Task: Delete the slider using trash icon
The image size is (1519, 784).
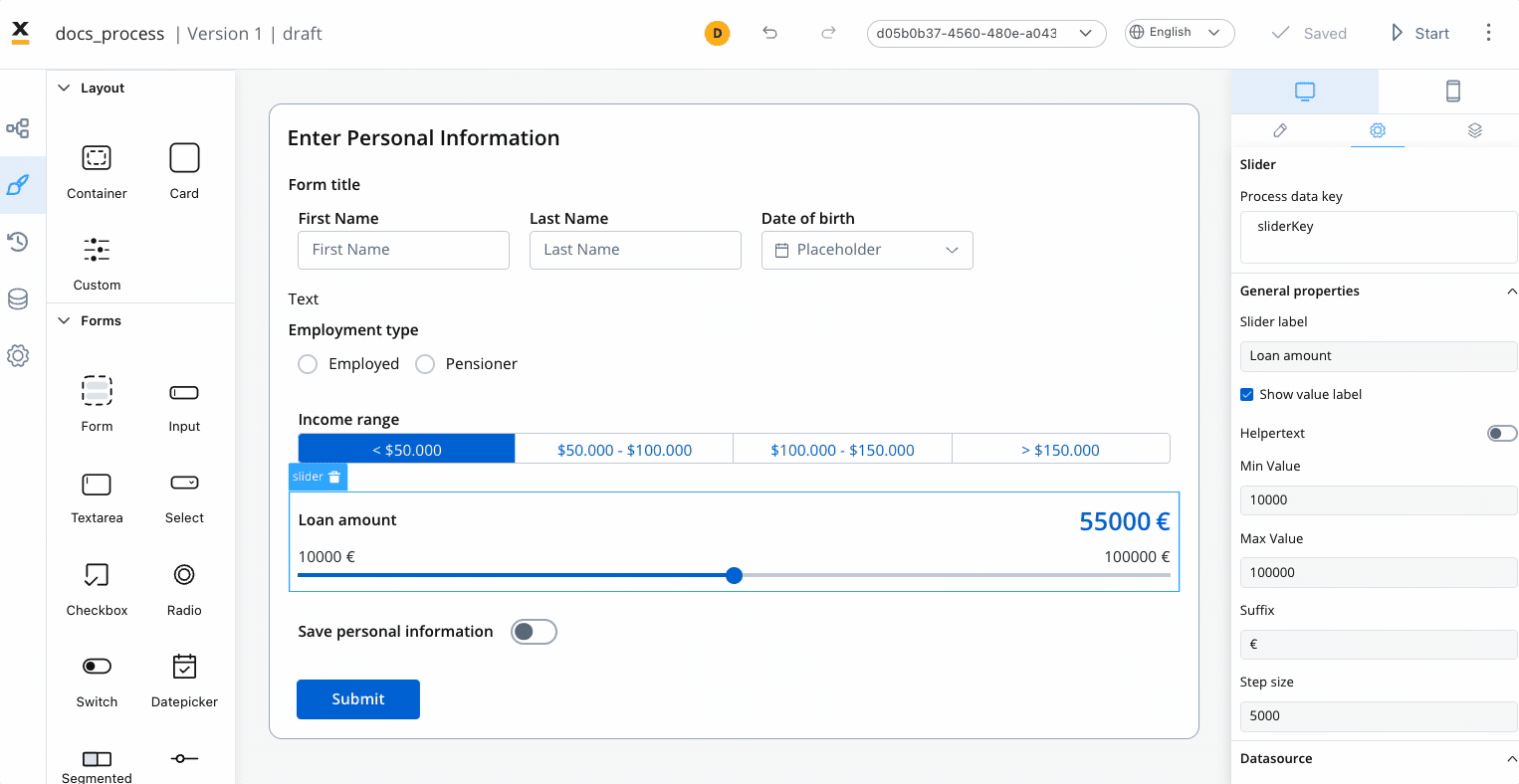Action: tap(334, 478)
